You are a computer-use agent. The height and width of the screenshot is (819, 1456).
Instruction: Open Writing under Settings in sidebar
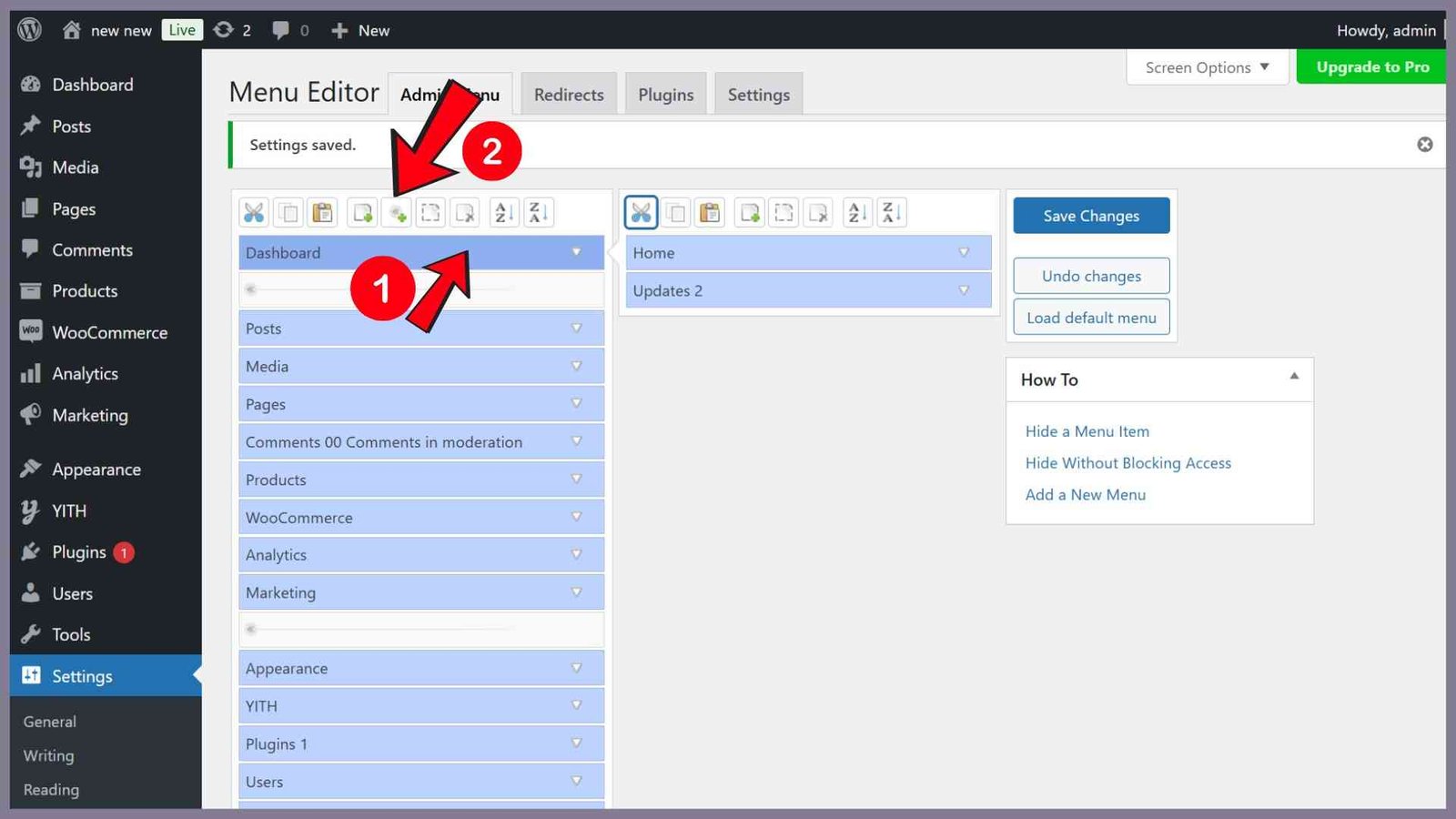(x=49, y=756)
